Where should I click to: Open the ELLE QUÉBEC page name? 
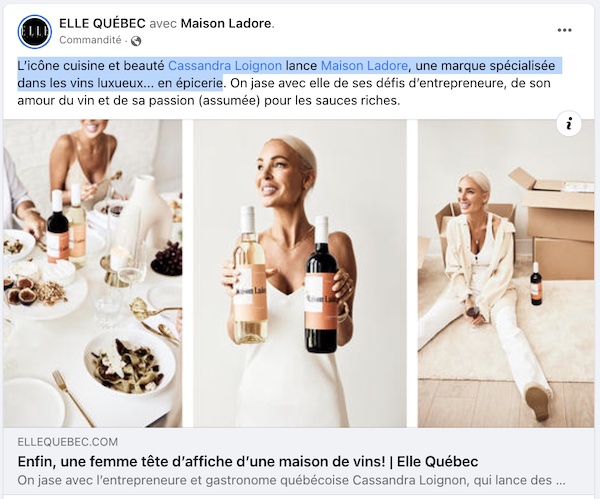[102, 23]
